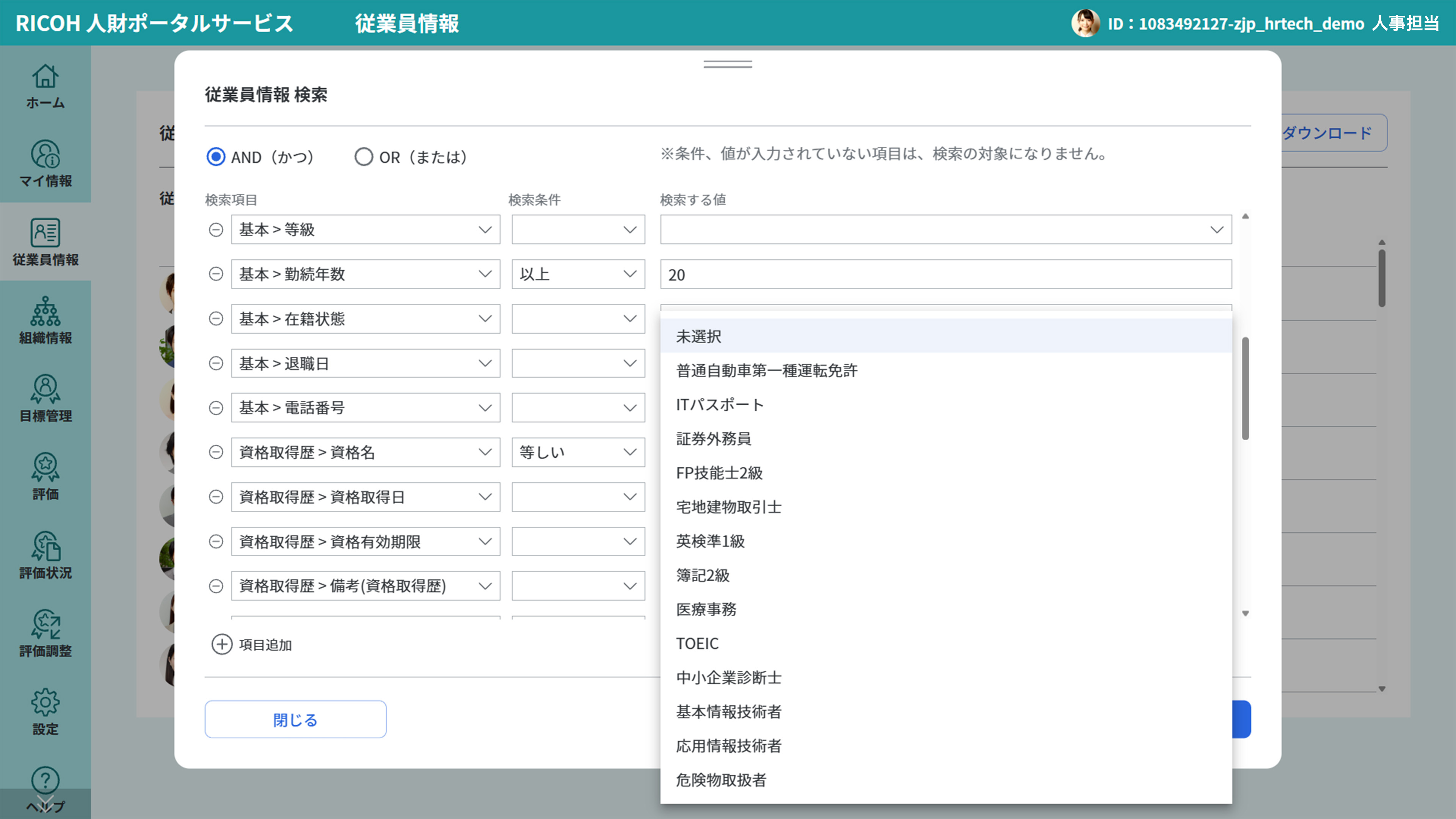Choose ITパスポート from the list

(720, 405)
